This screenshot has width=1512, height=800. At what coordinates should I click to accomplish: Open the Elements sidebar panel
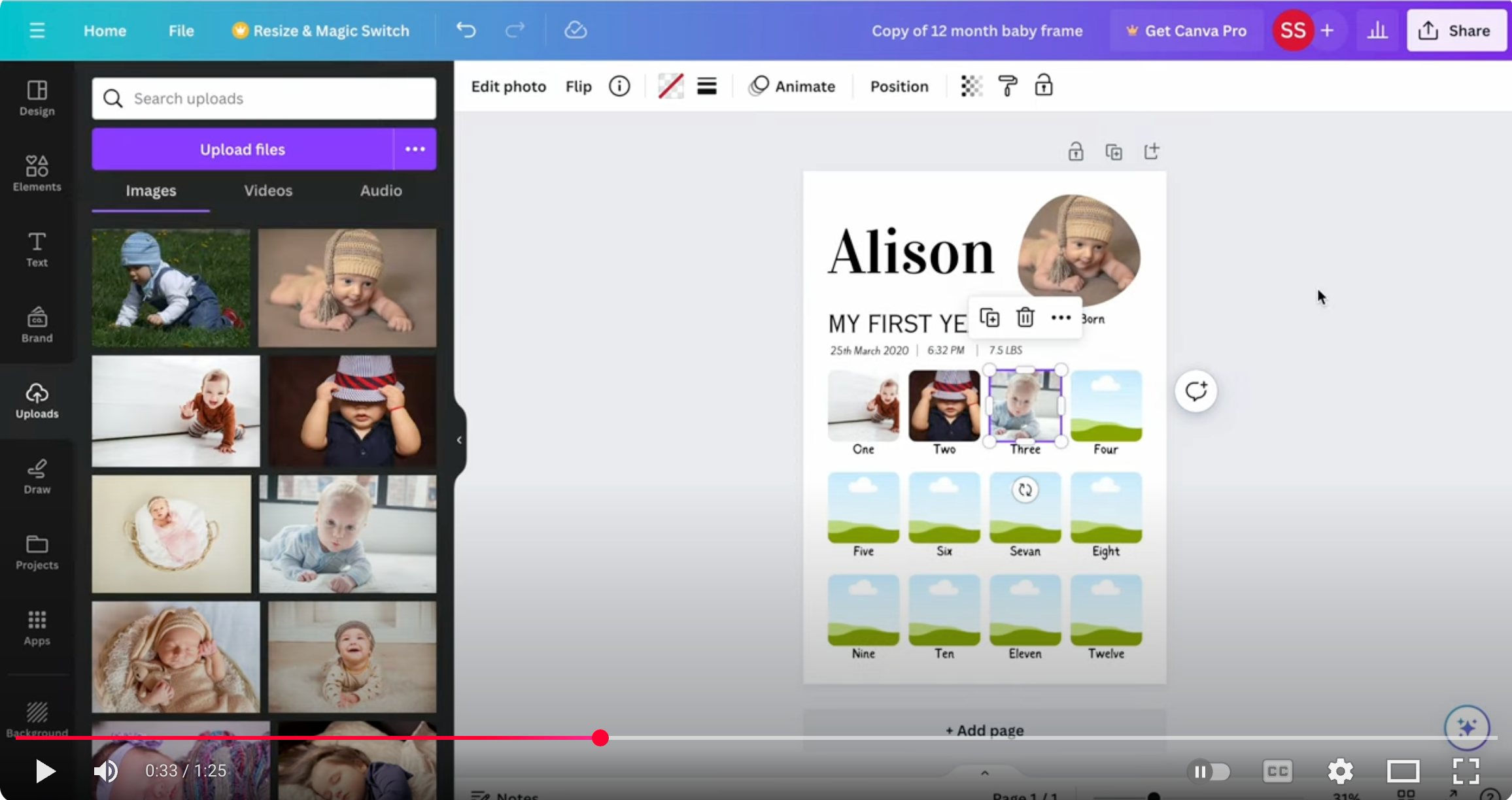click(37, 173)
